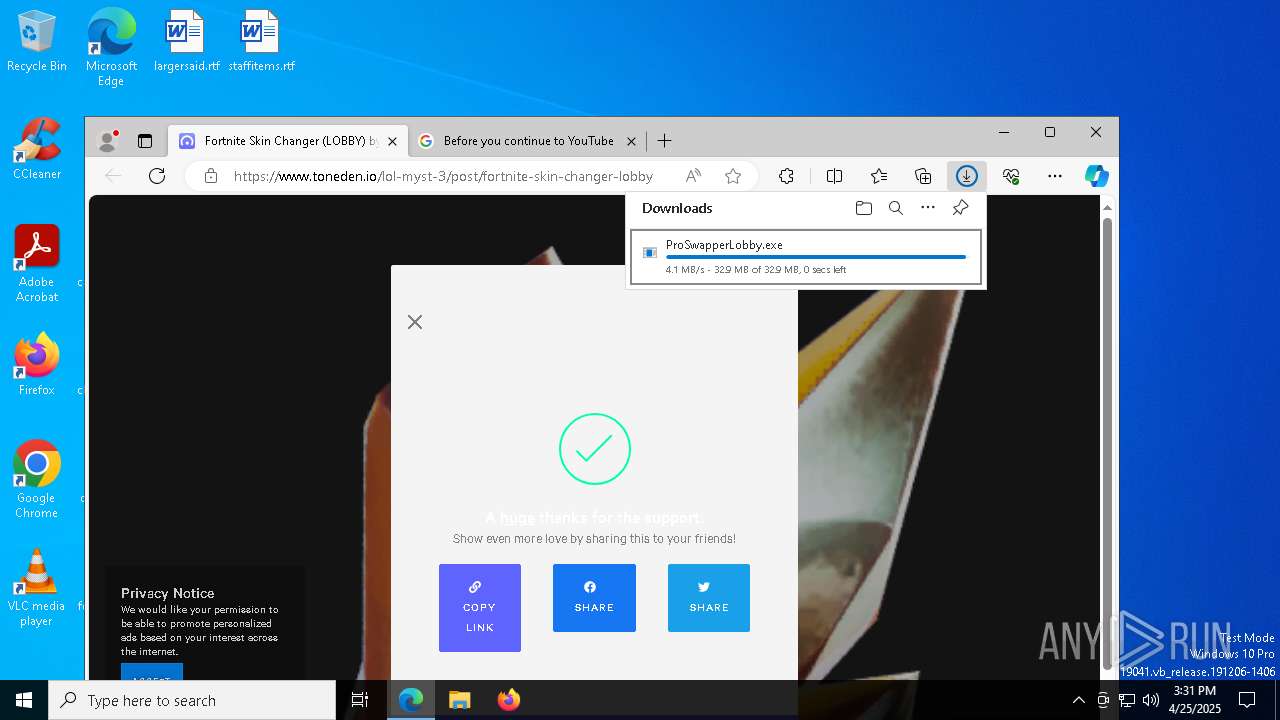This screenshot has height=720, width=1280.
Task: Open the notification center icon
Action: tap(1247, 700)
